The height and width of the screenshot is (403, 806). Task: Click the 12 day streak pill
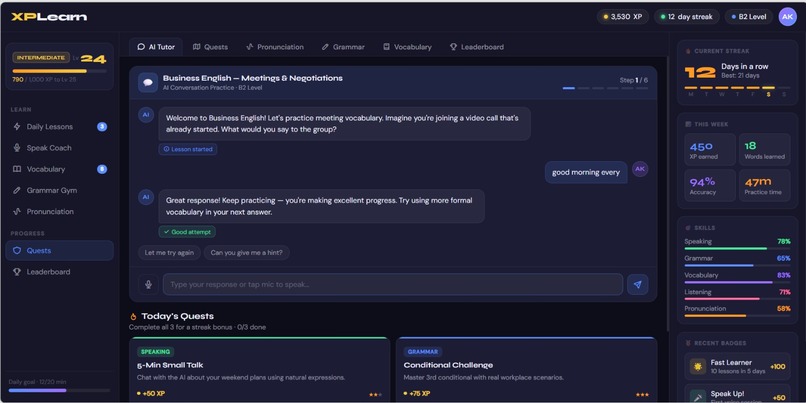(687, 17)
